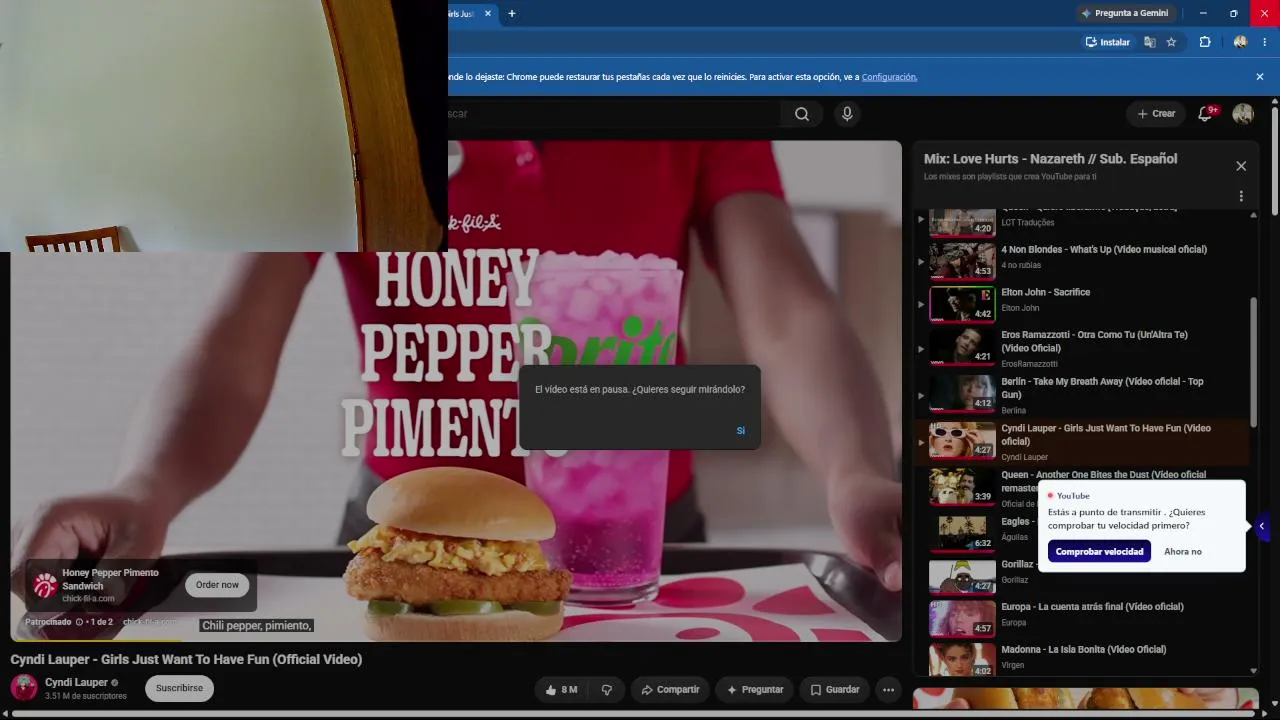Open Cyndi Lauper channel avatar

point(24,688)
